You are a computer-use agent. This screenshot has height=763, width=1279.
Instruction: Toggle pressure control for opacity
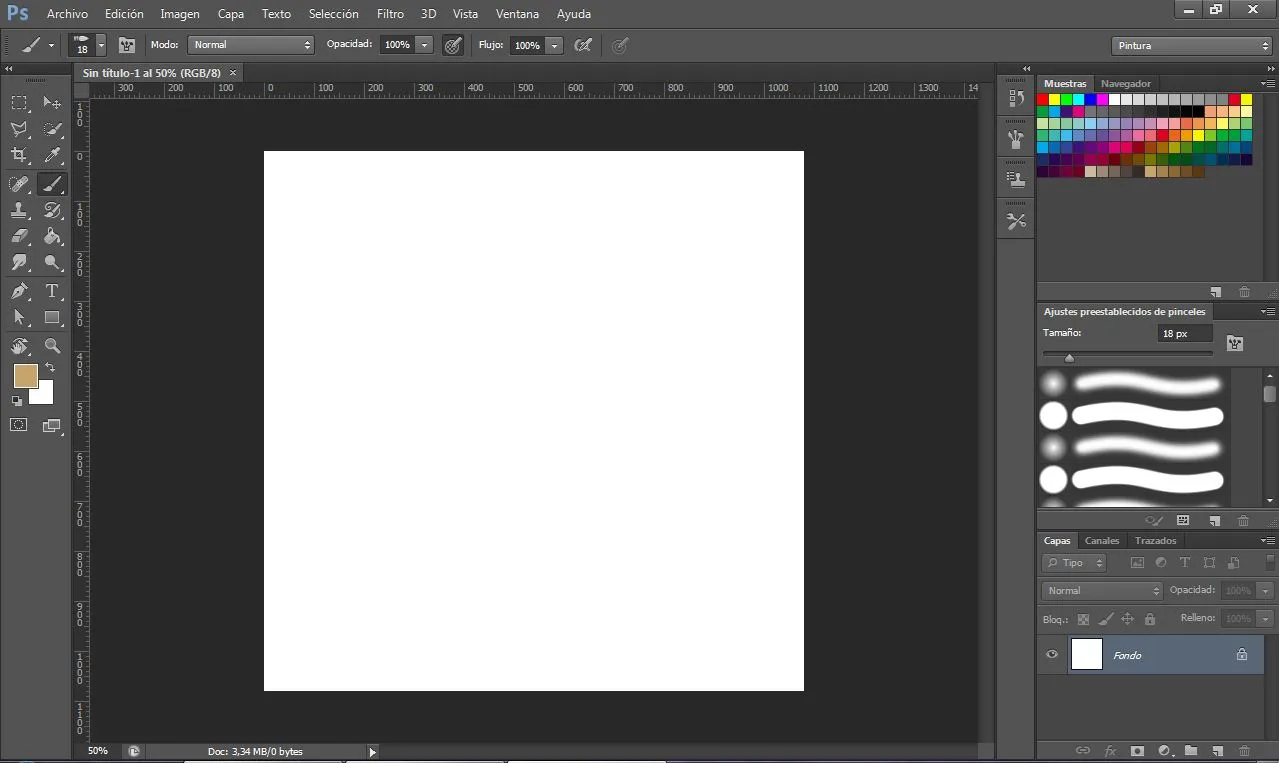453,45
